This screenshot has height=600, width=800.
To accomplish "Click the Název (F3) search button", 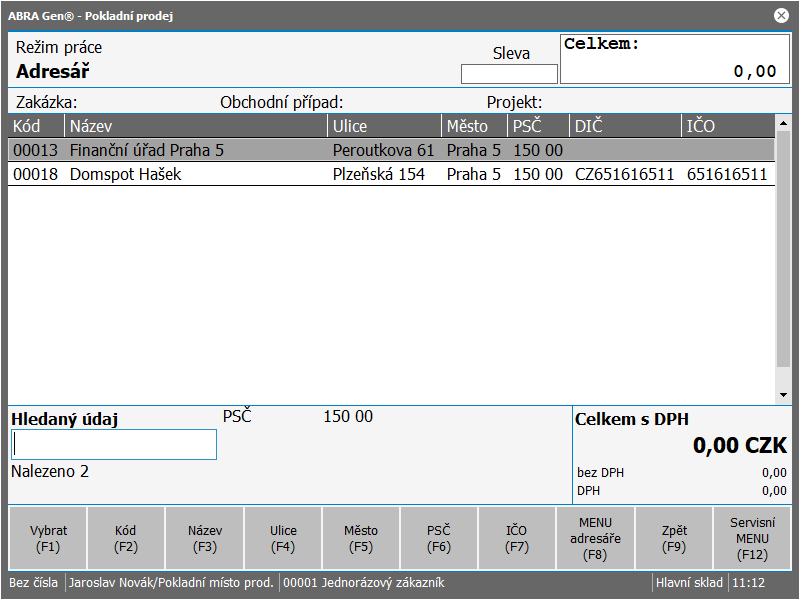I will point(205,538).
